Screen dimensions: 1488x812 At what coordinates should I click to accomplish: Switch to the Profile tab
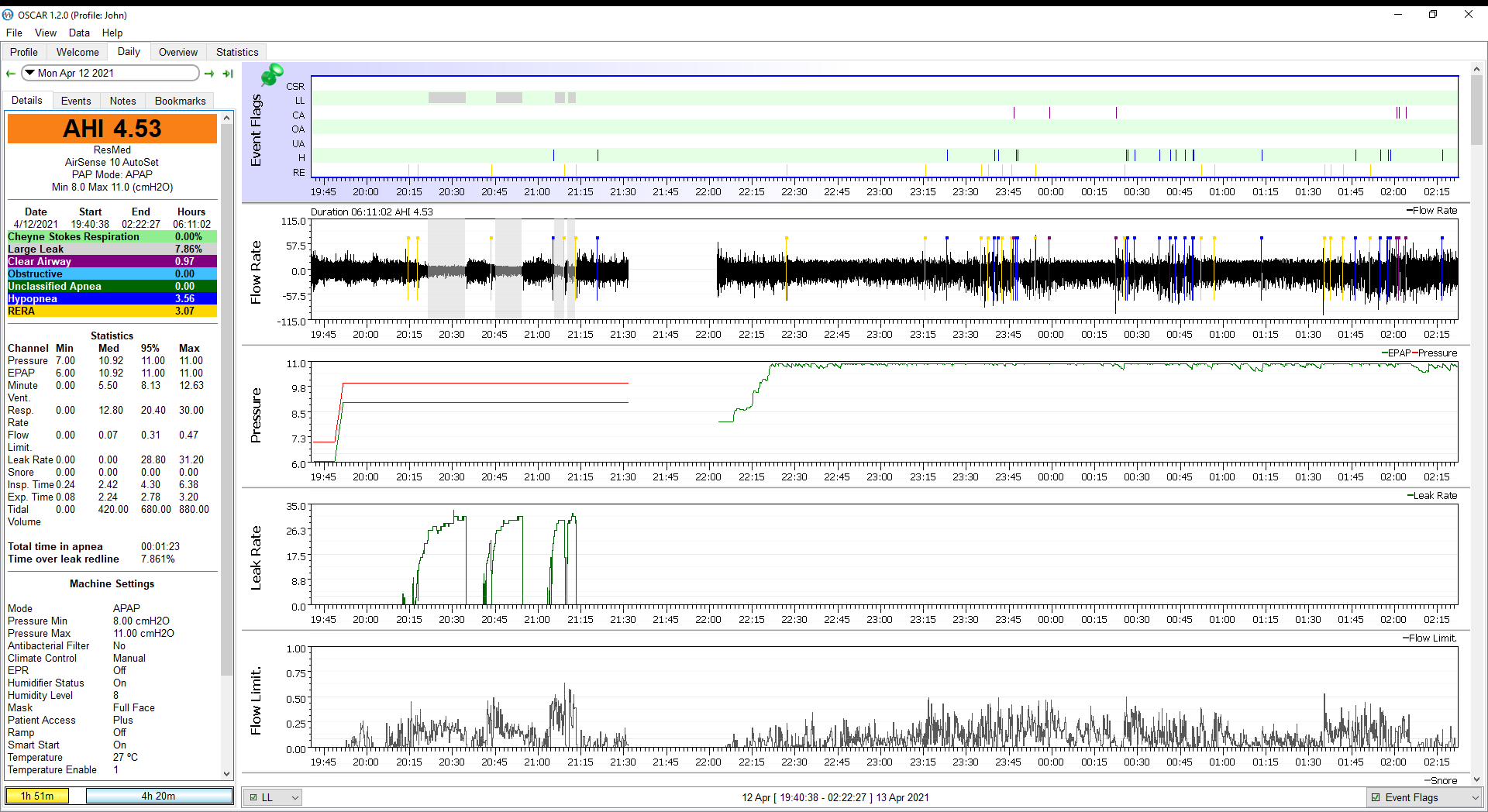(x=24, y=52)
